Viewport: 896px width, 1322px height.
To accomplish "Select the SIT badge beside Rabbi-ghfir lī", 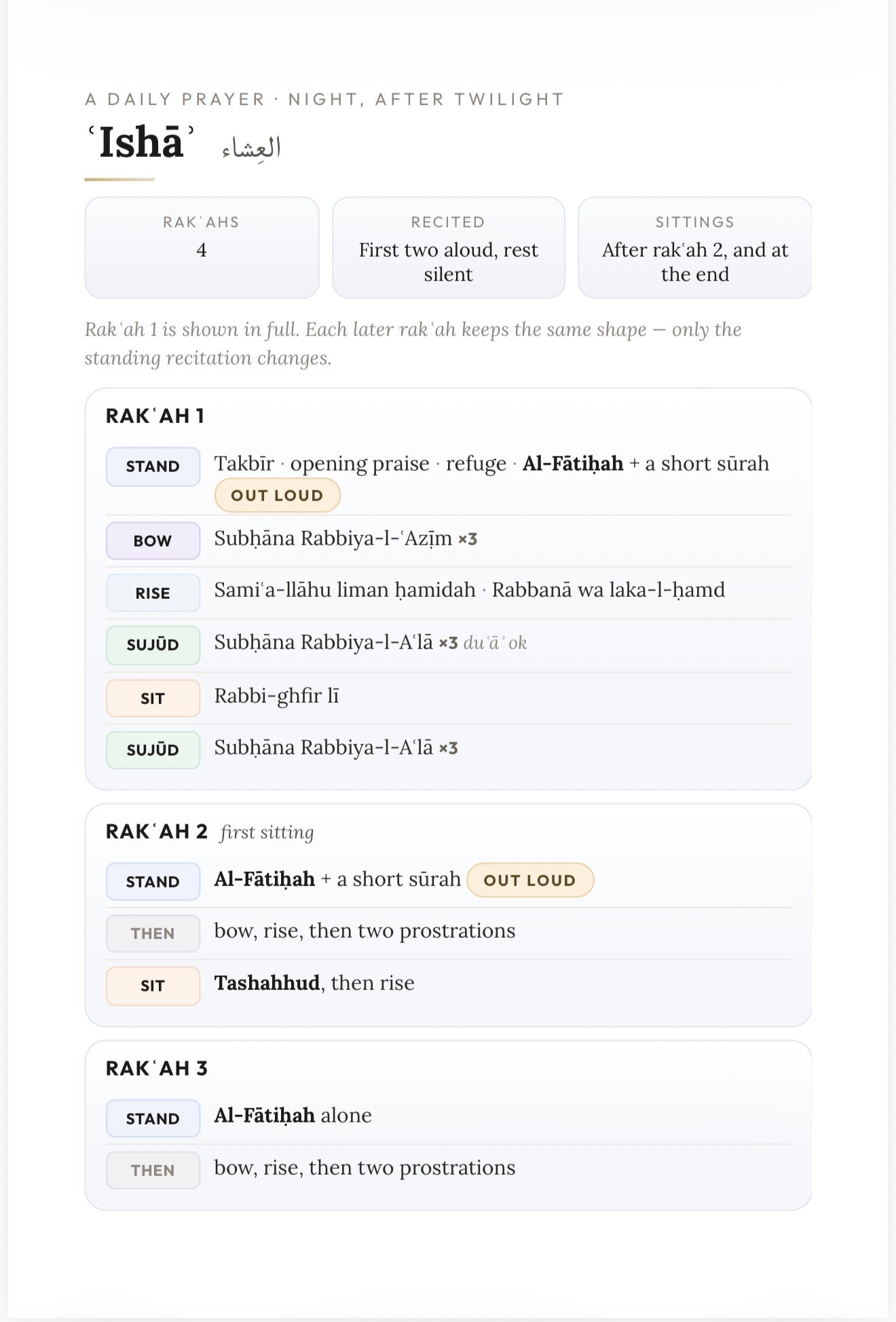I will [x=153, y=698].
